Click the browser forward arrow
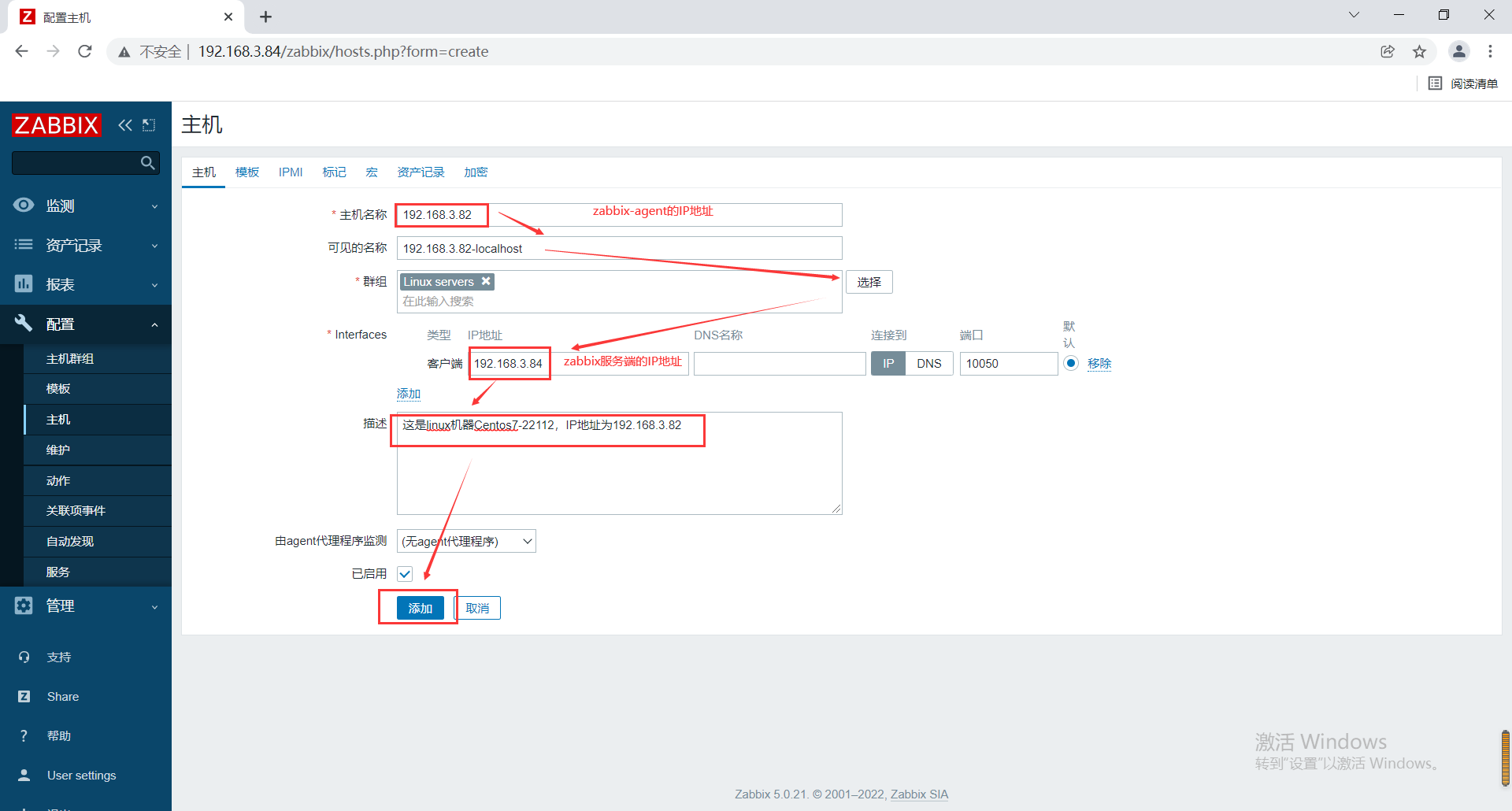This screenshot has width=1512, height=811. [x=53, y=51]
